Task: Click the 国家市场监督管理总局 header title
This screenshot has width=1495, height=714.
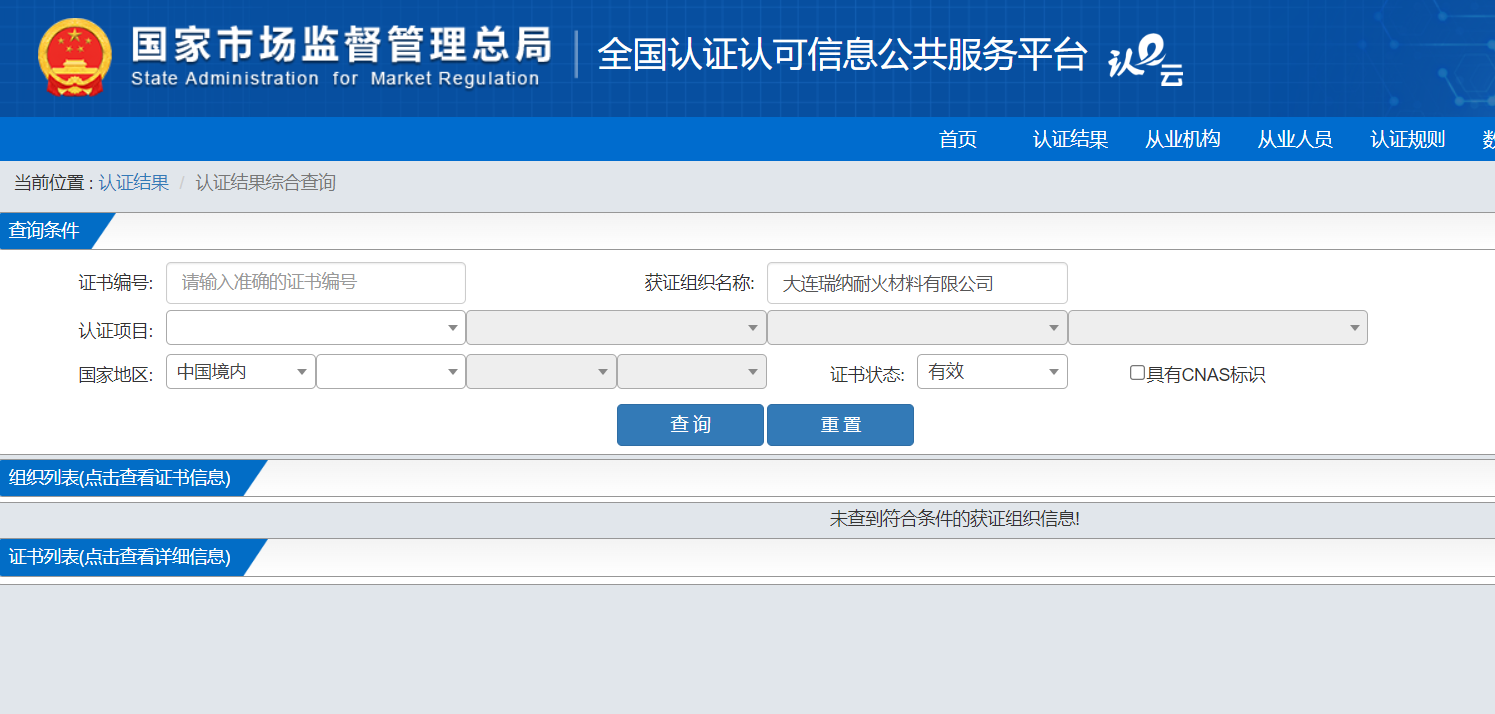Action: click(x=341, y=45)
